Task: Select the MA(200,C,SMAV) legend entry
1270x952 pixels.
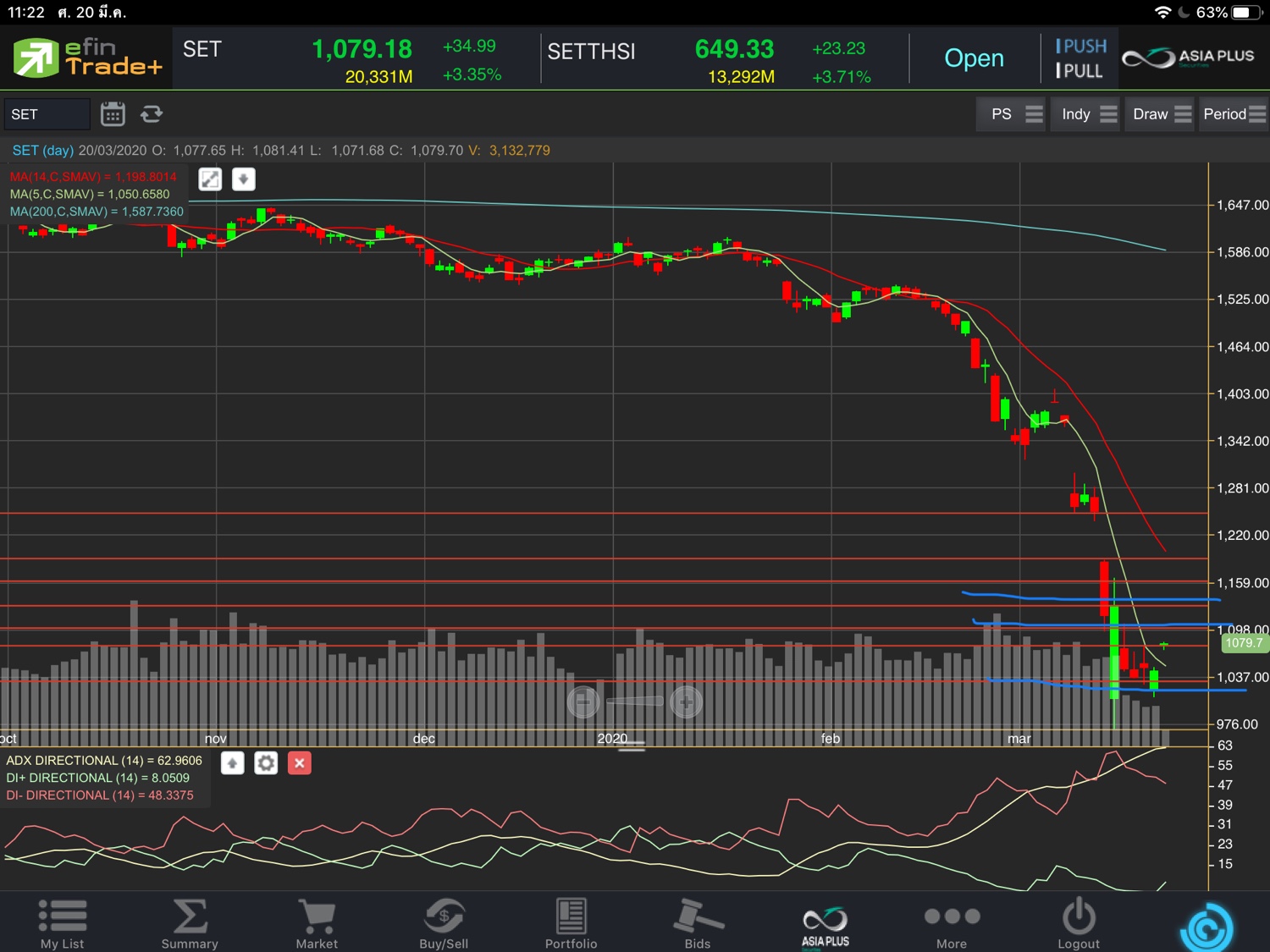Action: pyautogui.click(x=97, y=212)
